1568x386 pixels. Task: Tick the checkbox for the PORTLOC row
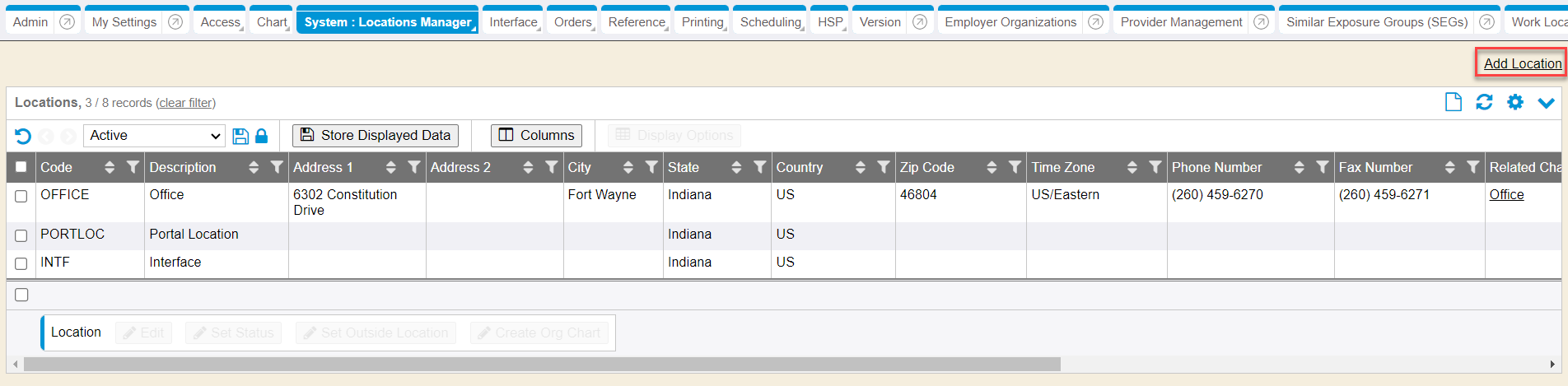(x=21, y=235)
